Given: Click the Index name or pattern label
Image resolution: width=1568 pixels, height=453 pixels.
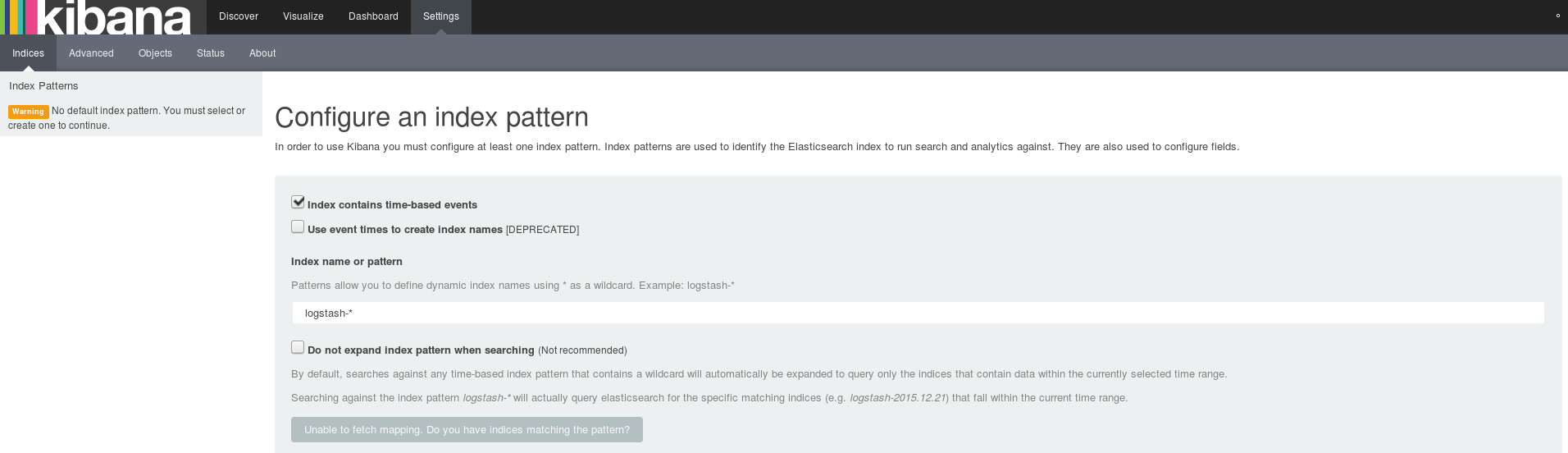Looking at the screenshot, I should click(x=347, y=261).
